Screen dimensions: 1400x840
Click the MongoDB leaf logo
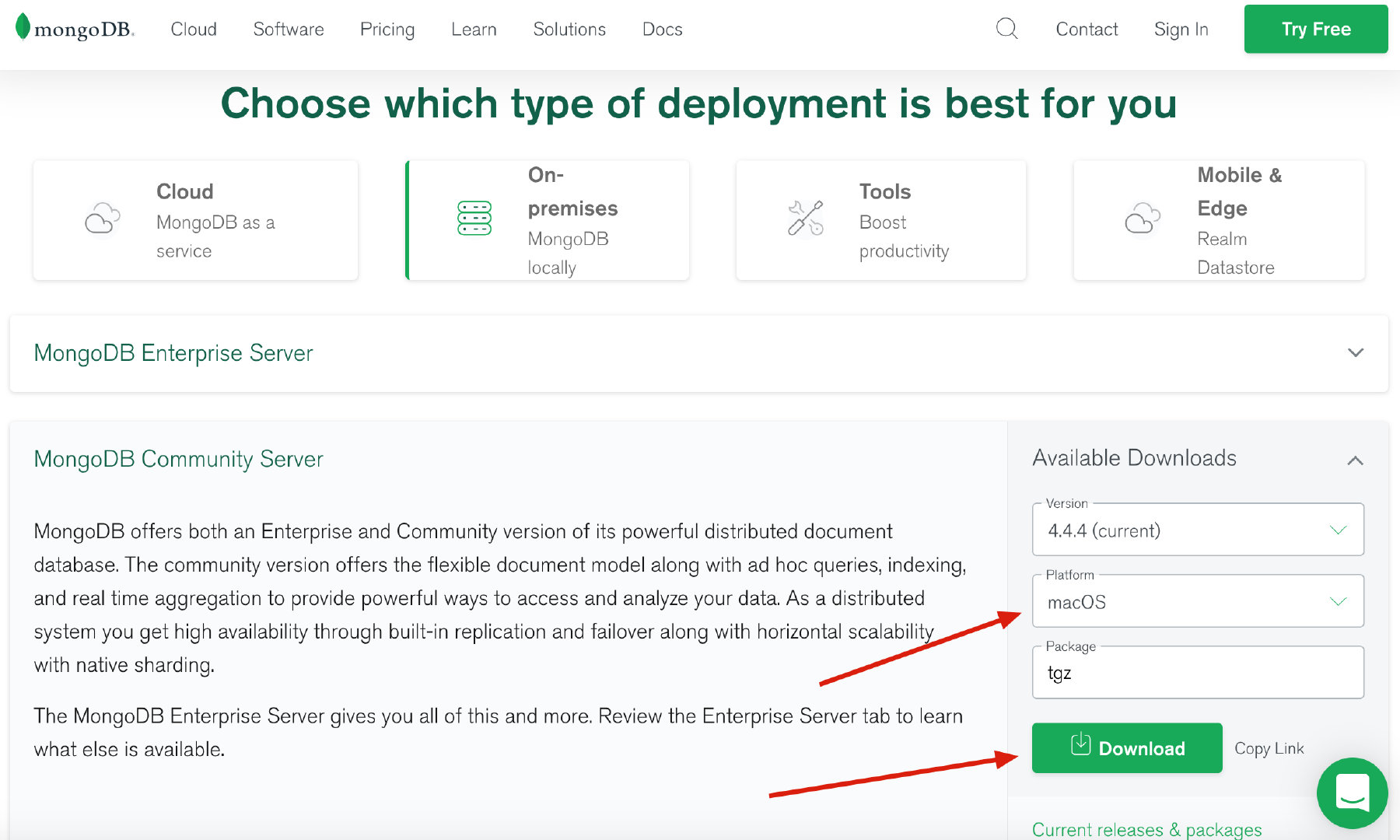(23, 26)
